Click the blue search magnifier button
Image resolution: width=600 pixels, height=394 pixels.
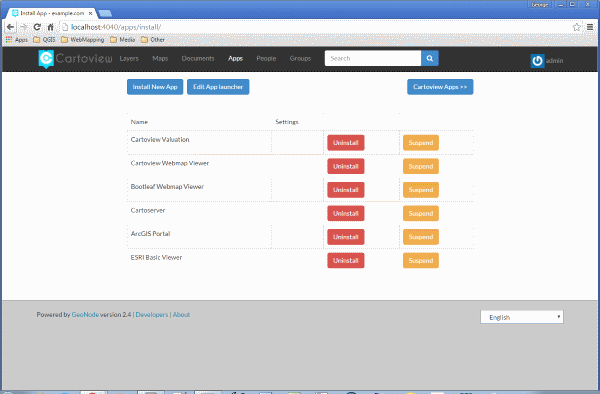tap(430, 58)
